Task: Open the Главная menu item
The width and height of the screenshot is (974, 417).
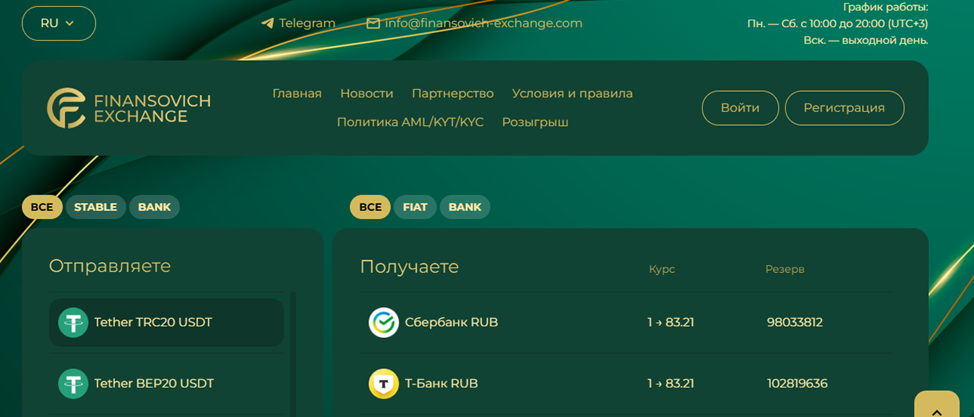Action: click(x=297, y=94)
